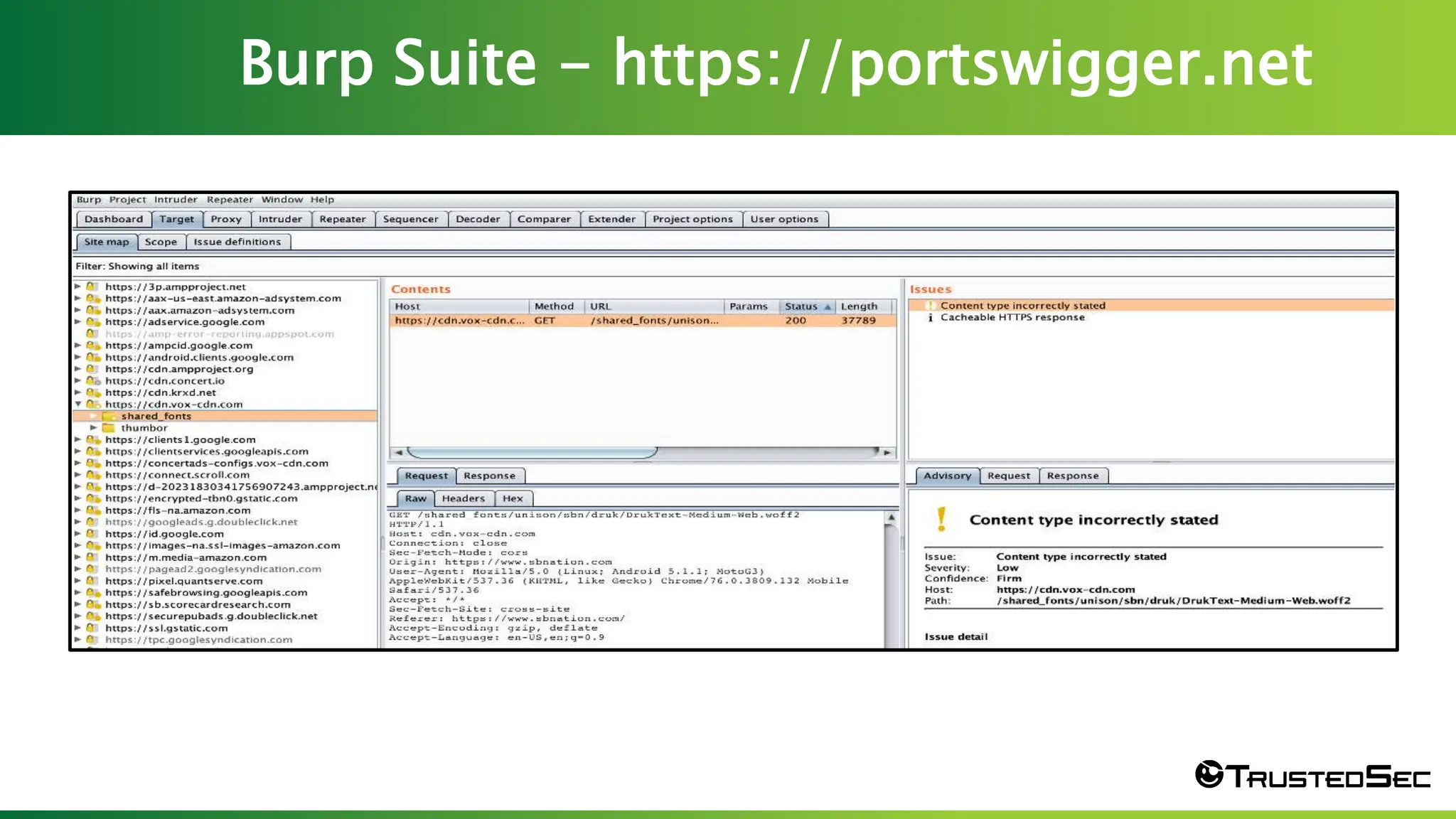Click the site icon for https://connect.scroll.com
The image size is (1456, 819).
(92, 475)
